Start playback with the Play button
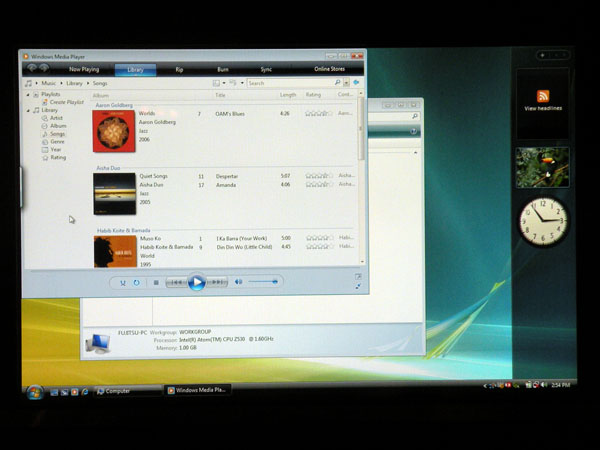The height and width of the screenshot is (450, 600). pyautogui.click(x=197, y=282)
